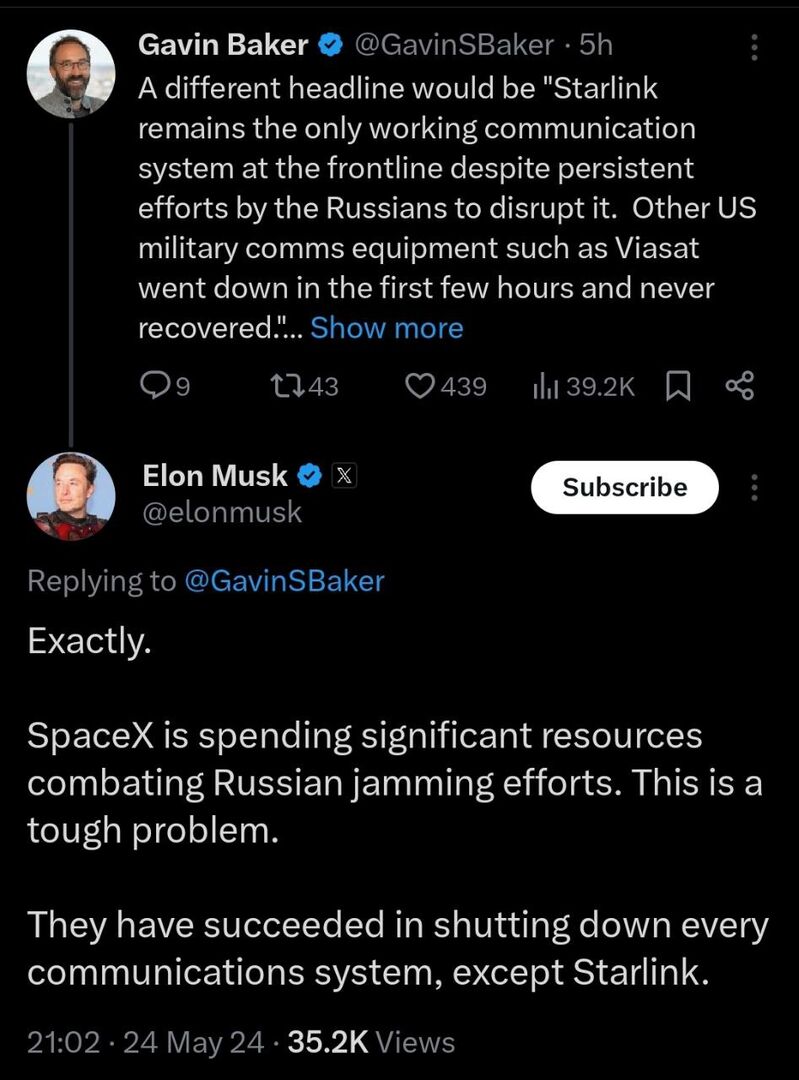Subscribe to Elon Musk
799x1080 pixels.
625,487
